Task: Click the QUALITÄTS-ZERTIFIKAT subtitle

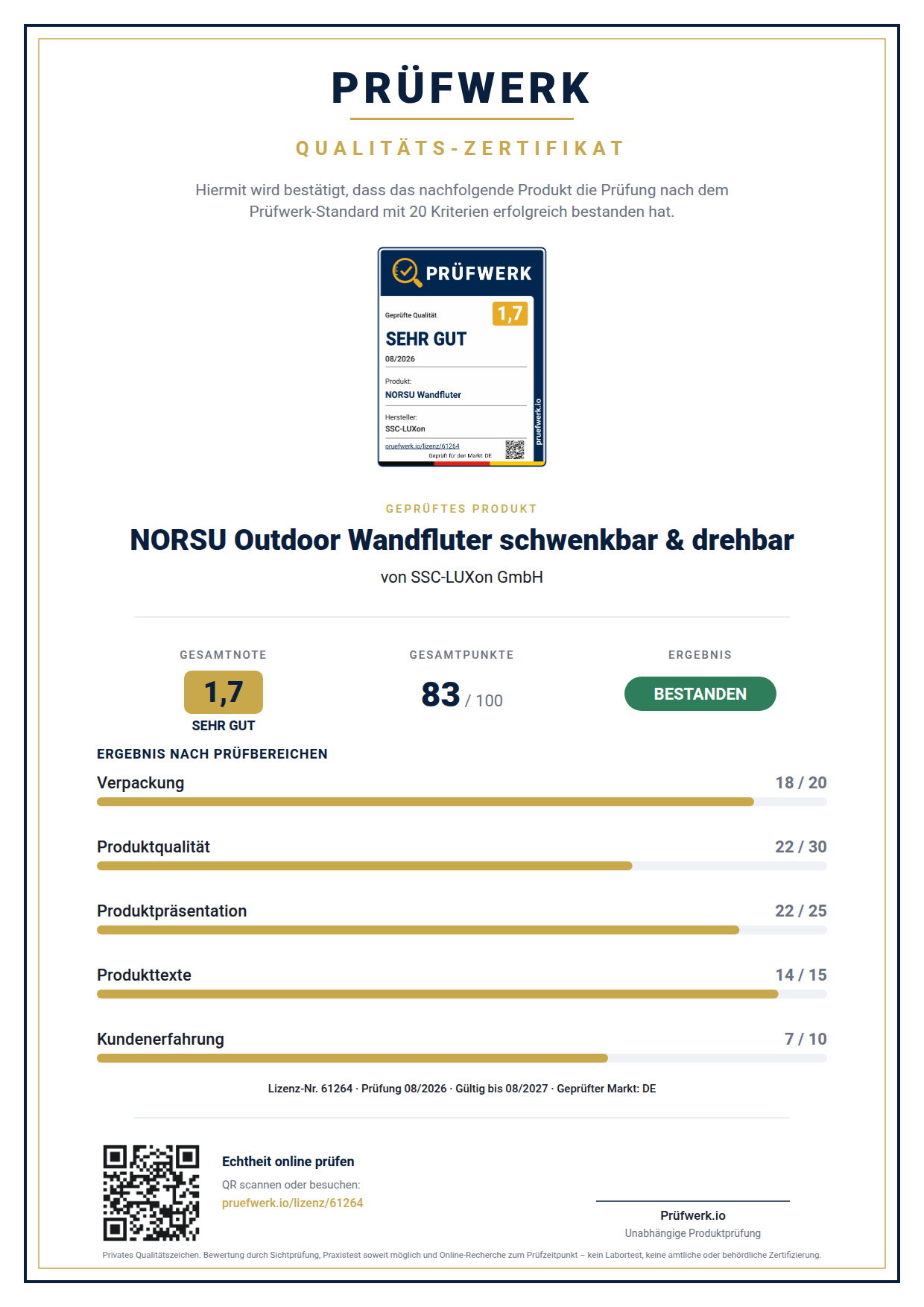Action: [x=461, y=148]
